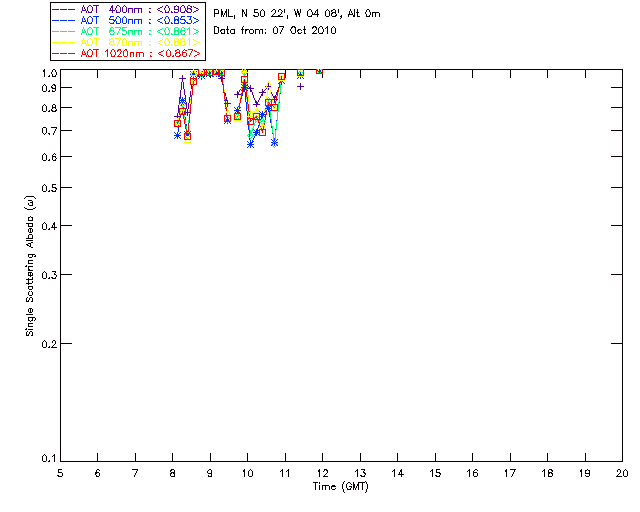Click the 12 tick label on time axis

(x=322, y=473)
